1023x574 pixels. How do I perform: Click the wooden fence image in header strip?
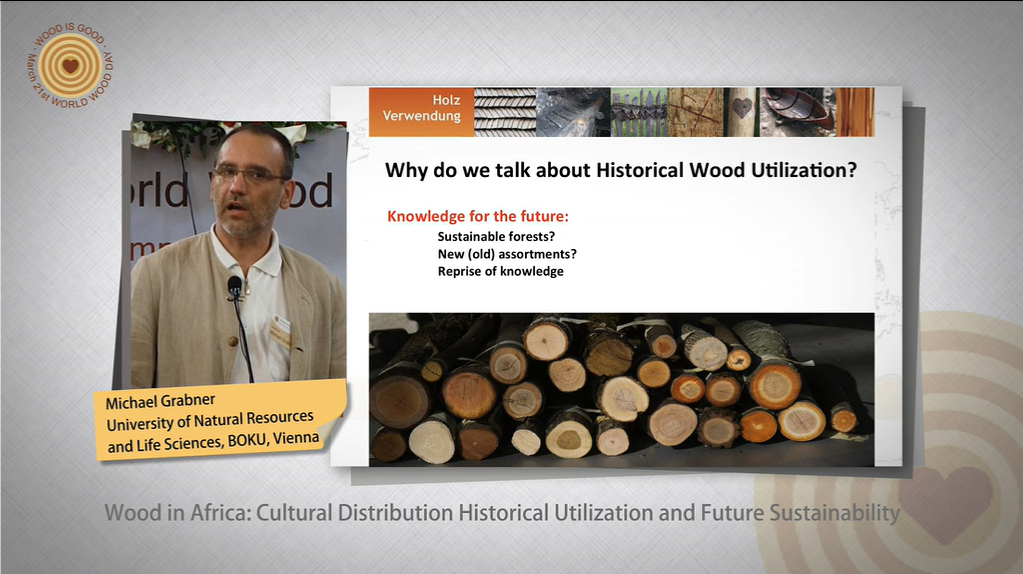[x=638, y=111]
